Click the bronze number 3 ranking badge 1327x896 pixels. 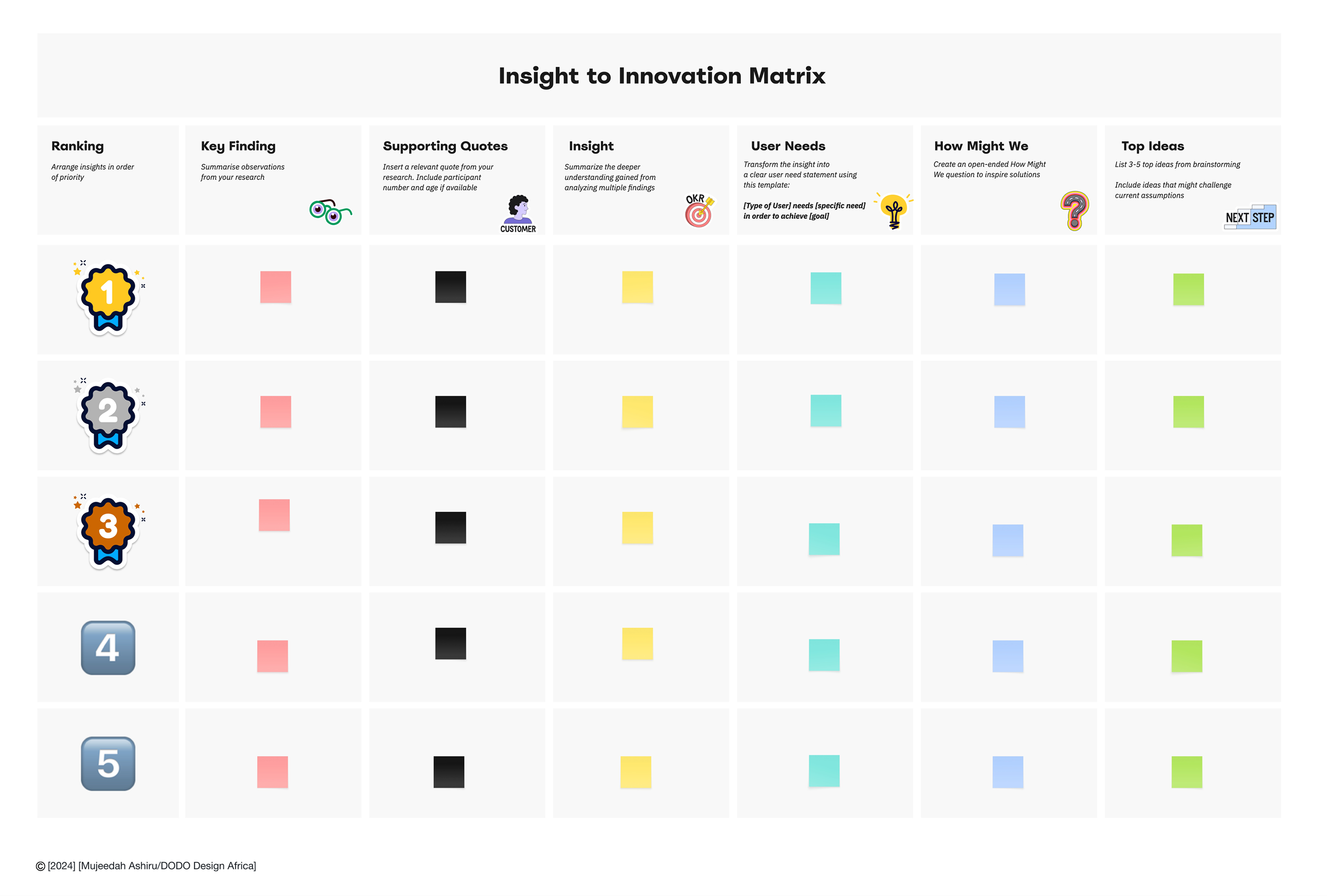click(x=108, y=531)
